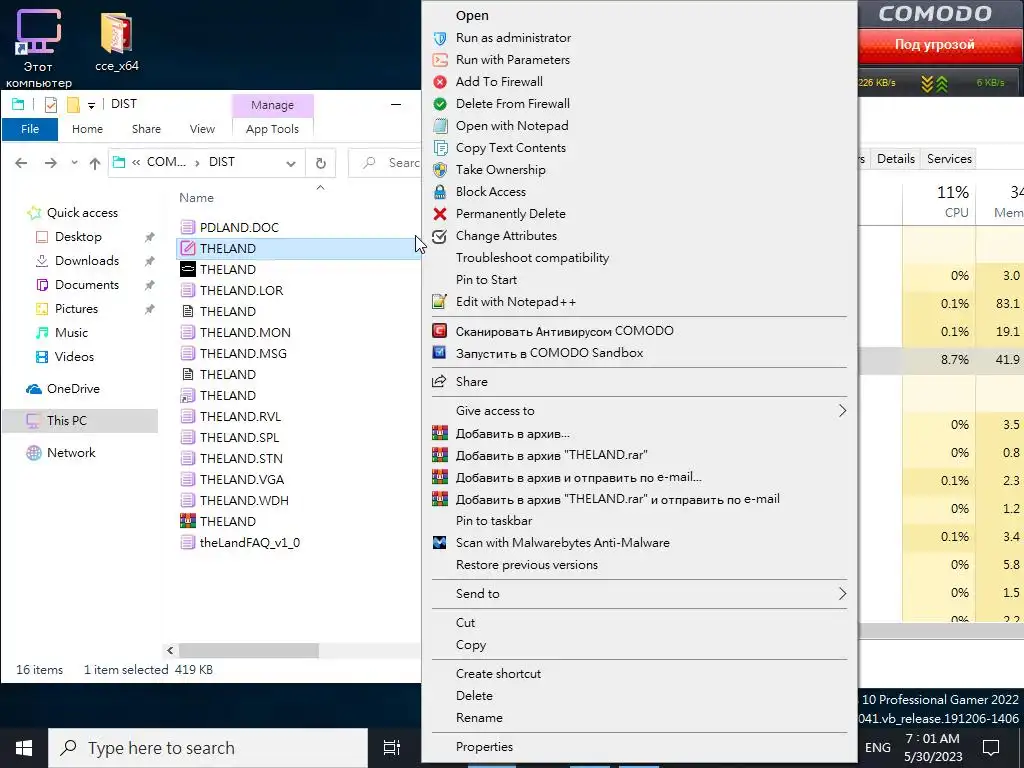
Task: Click WinRAR icon beside "Добавить в архив..."
Action: 440,433
